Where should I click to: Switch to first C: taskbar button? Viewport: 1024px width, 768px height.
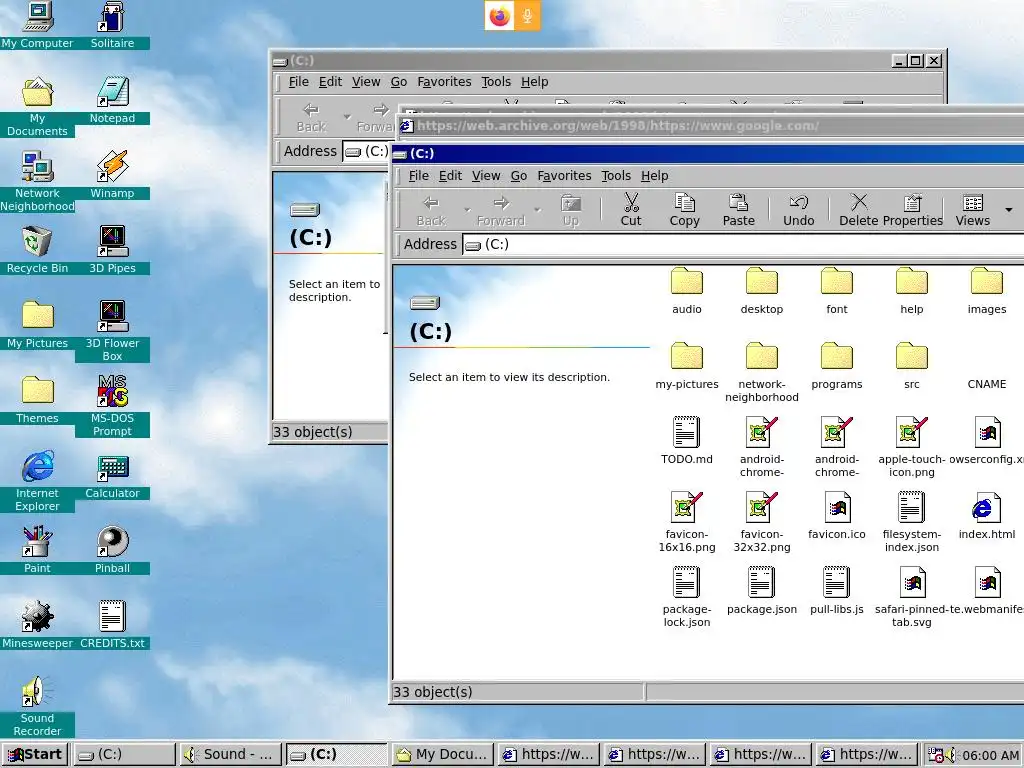point(124,754)
